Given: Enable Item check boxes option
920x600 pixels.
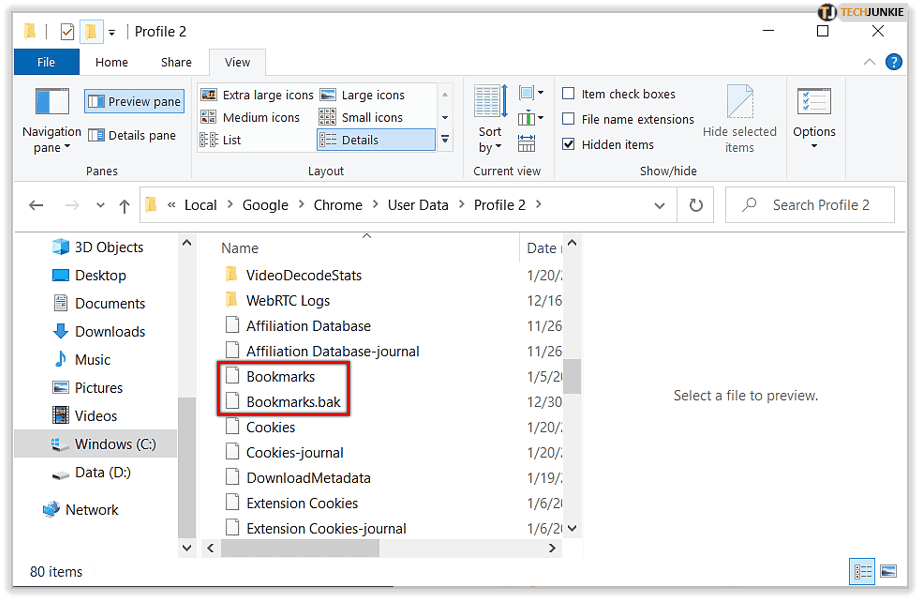Looking at the screenshot, I should point(568,94).
